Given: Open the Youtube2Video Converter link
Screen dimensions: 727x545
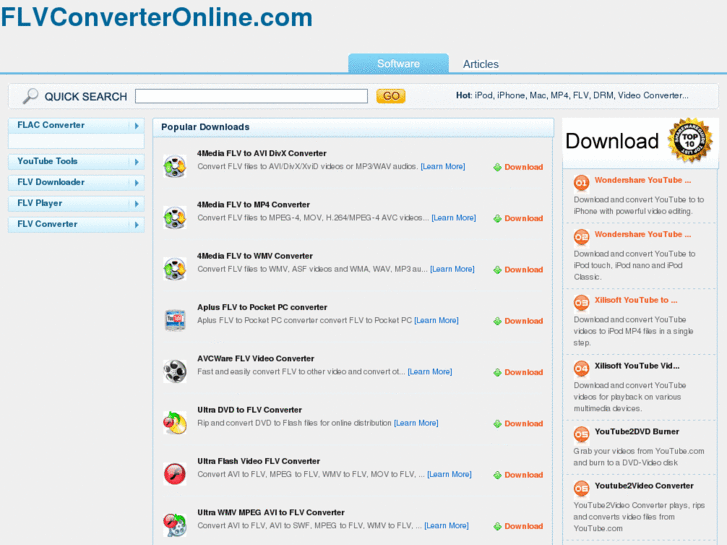Looking at the screenshot, I should pyautogui.click(x=644, y=486).
